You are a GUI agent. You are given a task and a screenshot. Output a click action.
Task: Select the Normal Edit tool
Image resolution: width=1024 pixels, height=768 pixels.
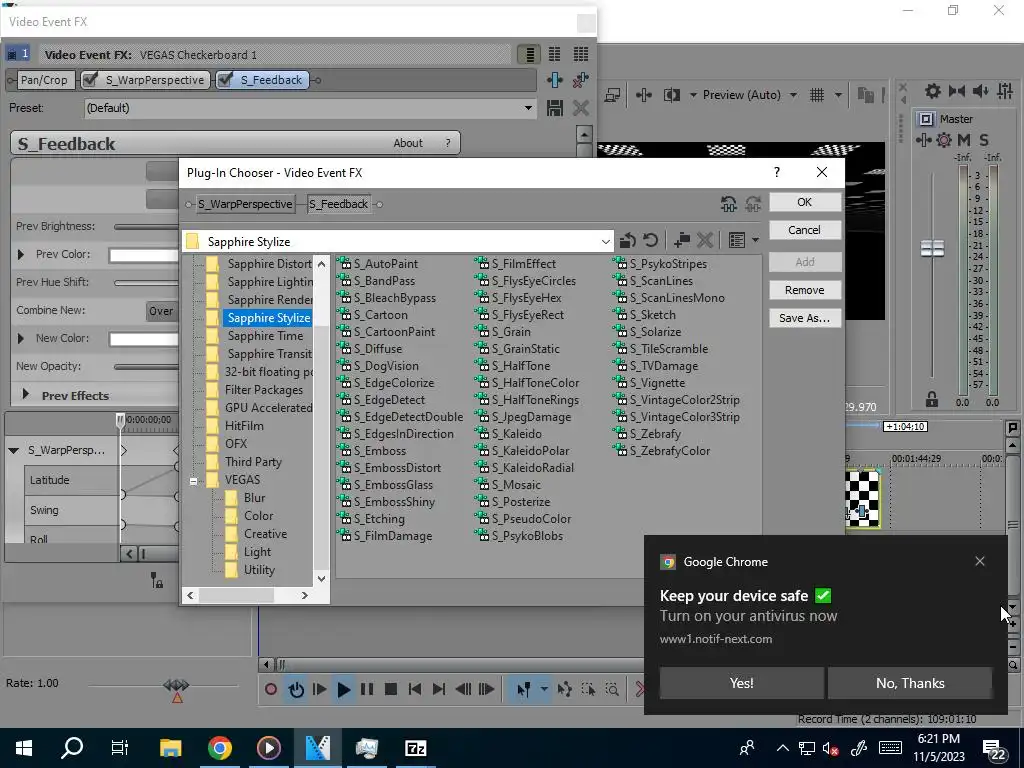[524, 689]
